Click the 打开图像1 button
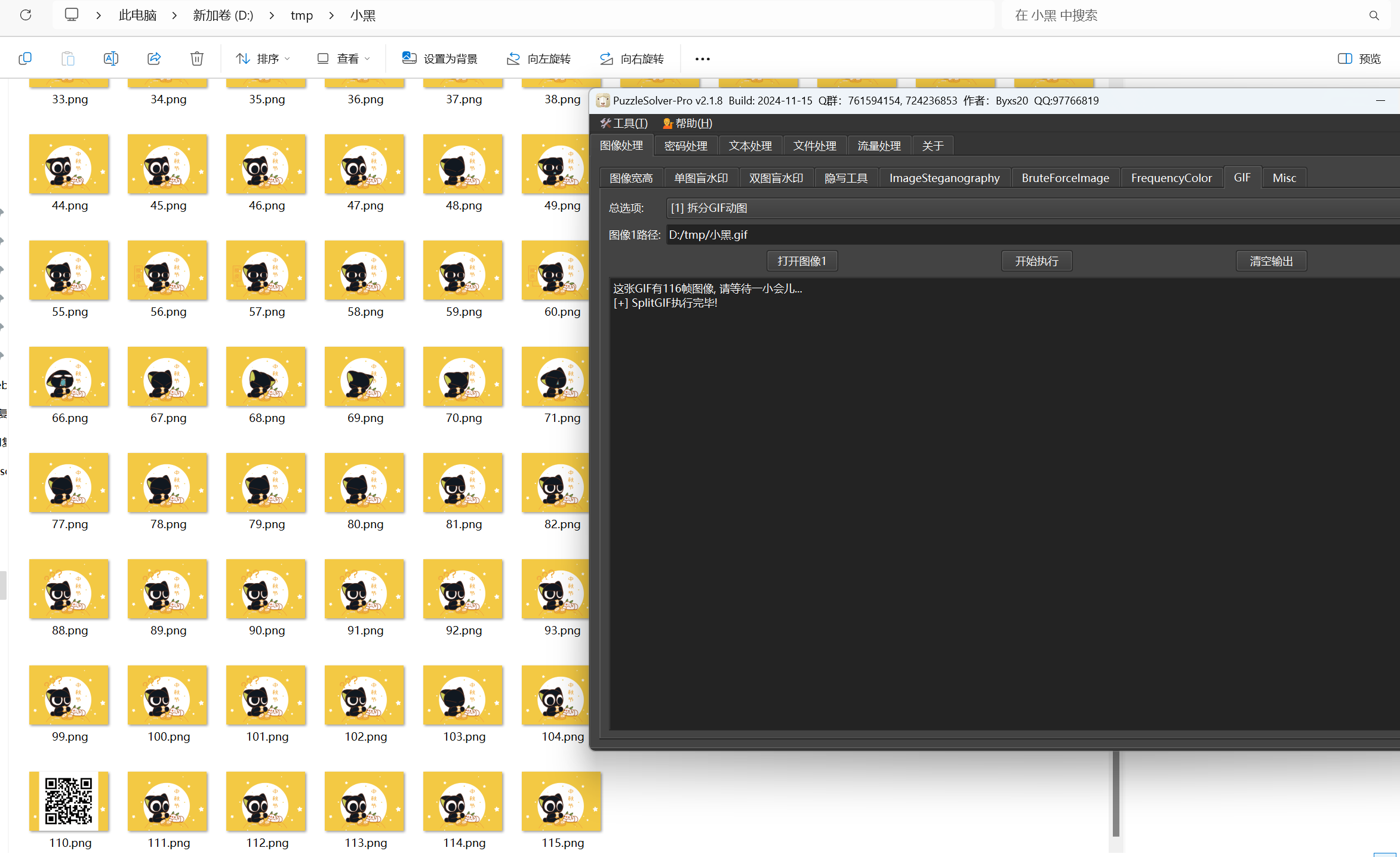The height and width of the screenshot is (857, 1400). 802,261
